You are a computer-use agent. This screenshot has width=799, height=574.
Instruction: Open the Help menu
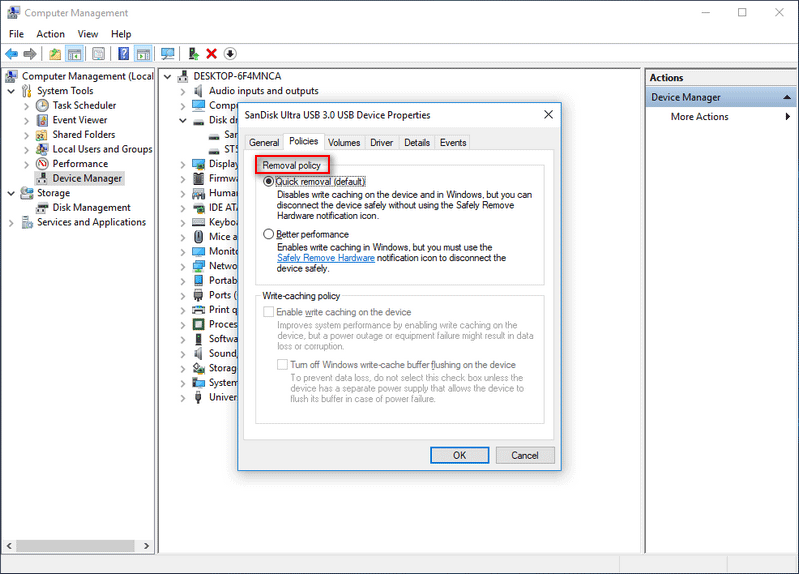point(121,34)
